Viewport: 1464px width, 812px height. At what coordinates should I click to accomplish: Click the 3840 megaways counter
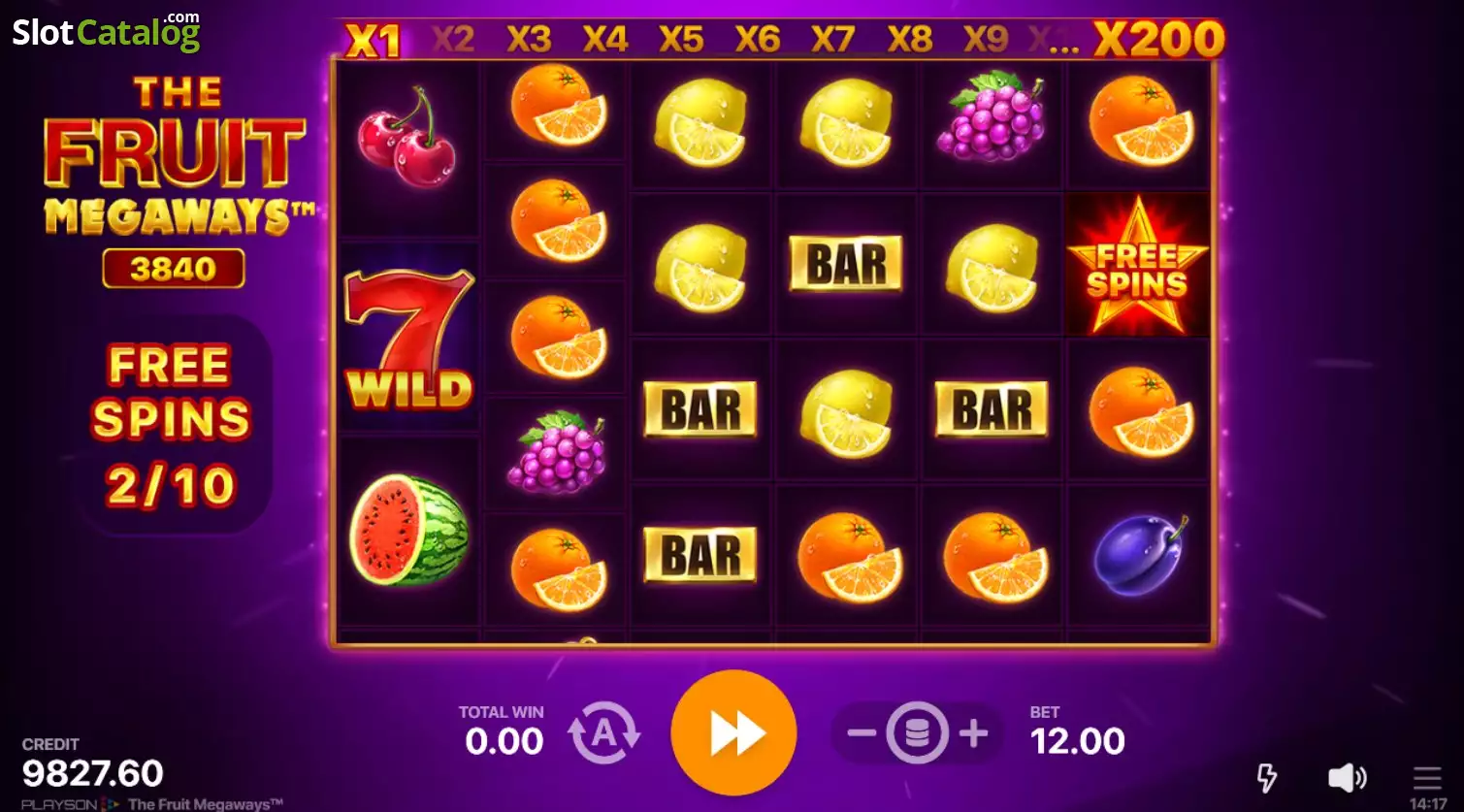(x=174, y=269)
